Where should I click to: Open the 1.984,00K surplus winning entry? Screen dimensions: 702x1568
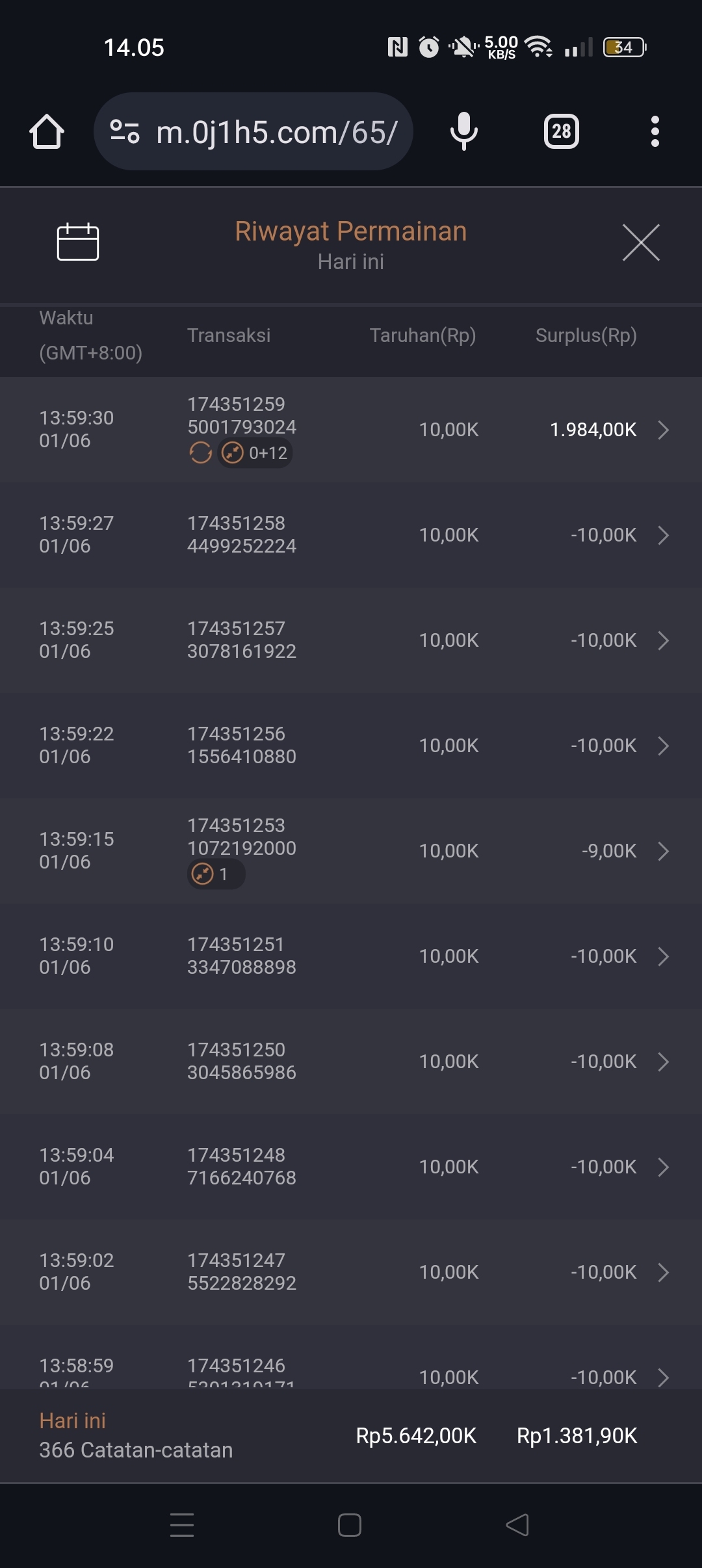(x=593, y=430)
